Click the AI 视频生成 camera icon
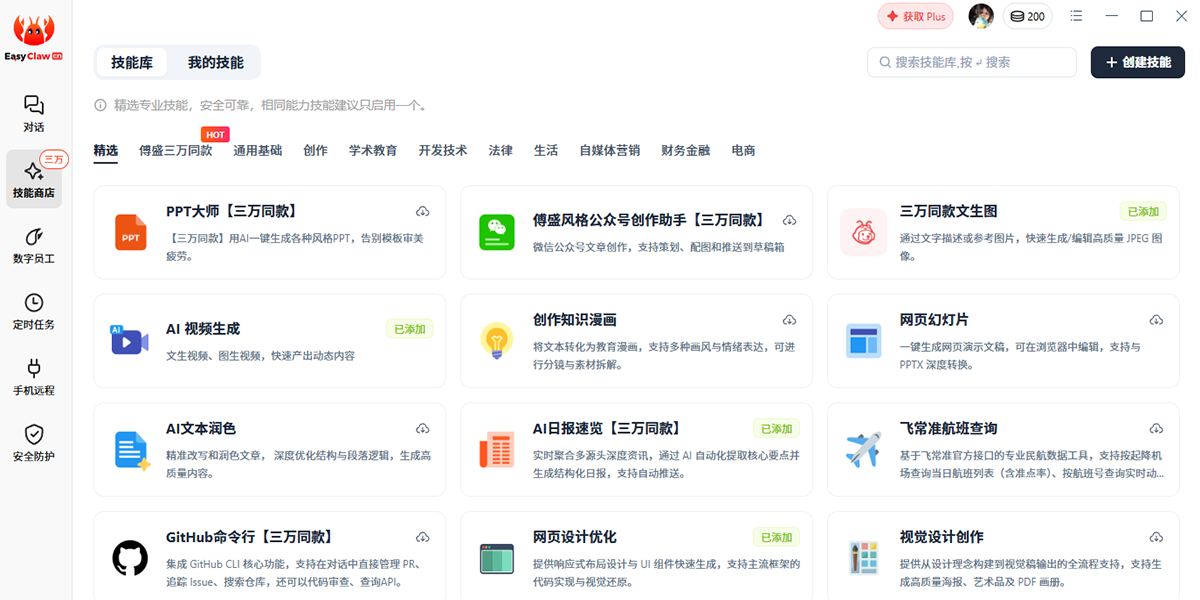1200x600 pixels. pos(130,341)
